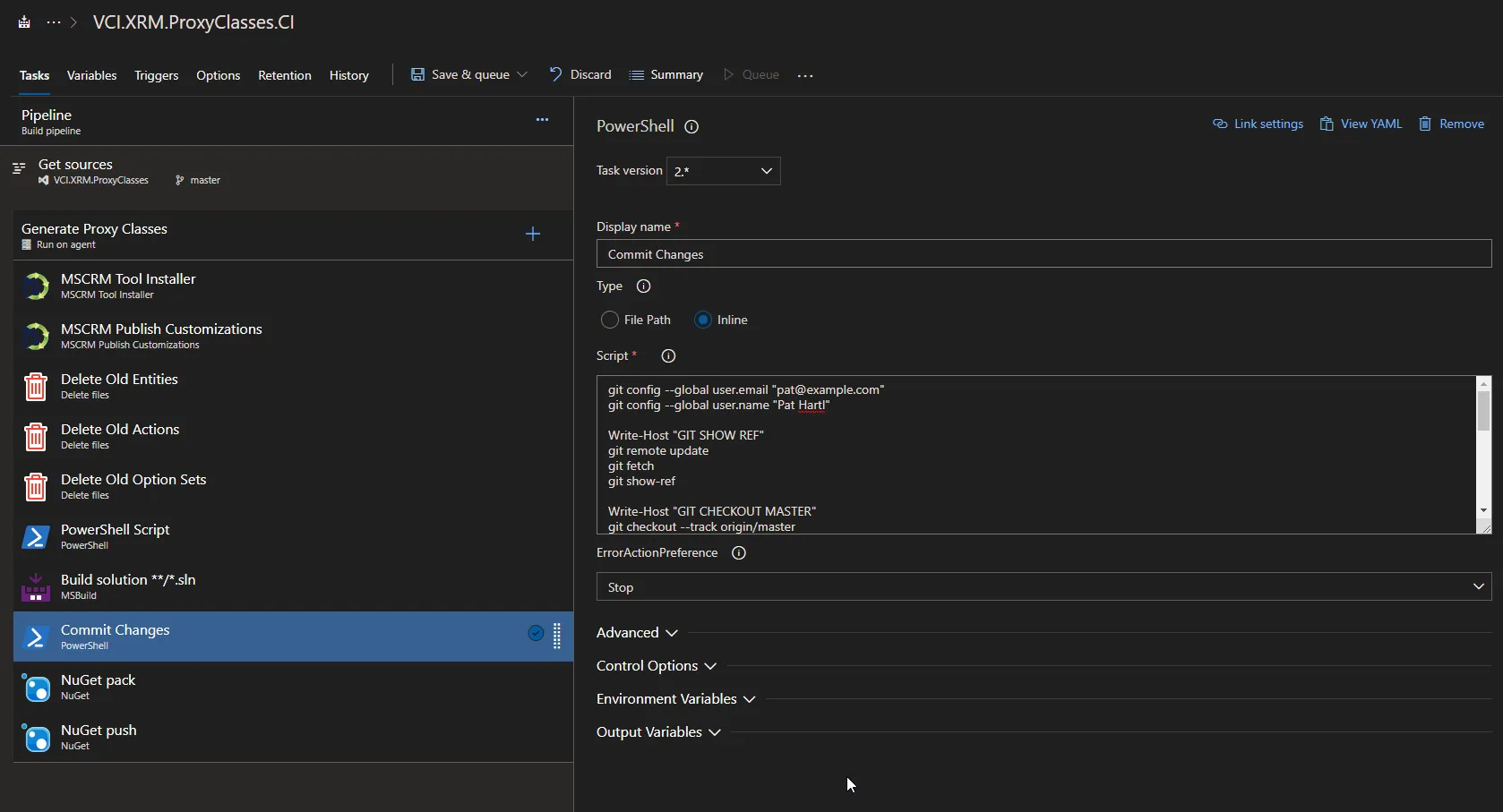Select the NuGet push task
Screen dimensions: 1503x812
99,737
